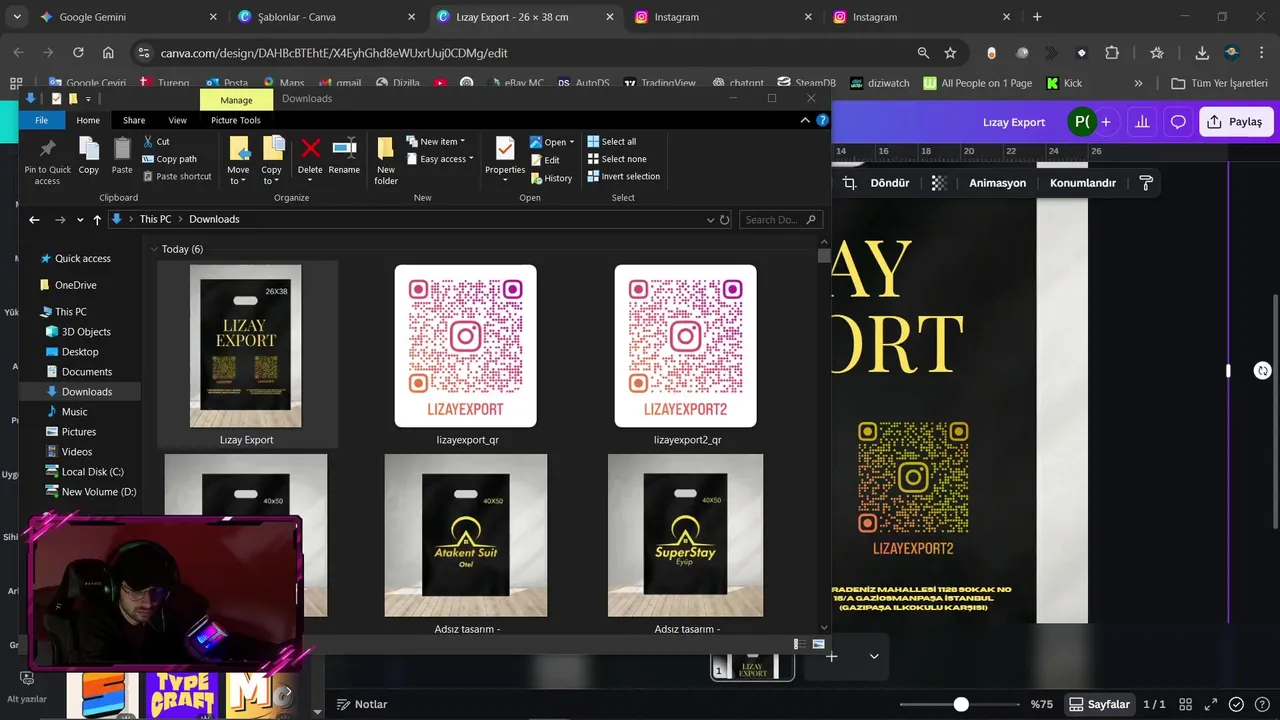Click Select none in the Explorer ribbon
This screenshot has height=720, width=1280.
[616, 159]
